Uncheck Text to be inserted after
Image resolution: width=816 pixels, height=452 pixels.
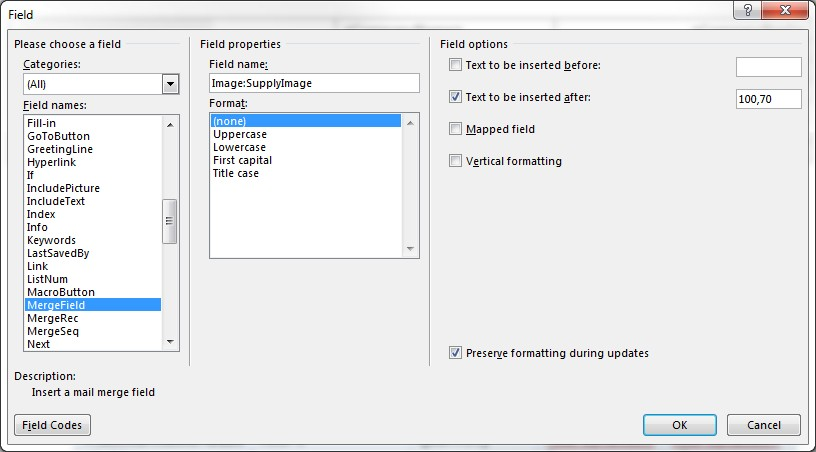[x=456, y=98]
